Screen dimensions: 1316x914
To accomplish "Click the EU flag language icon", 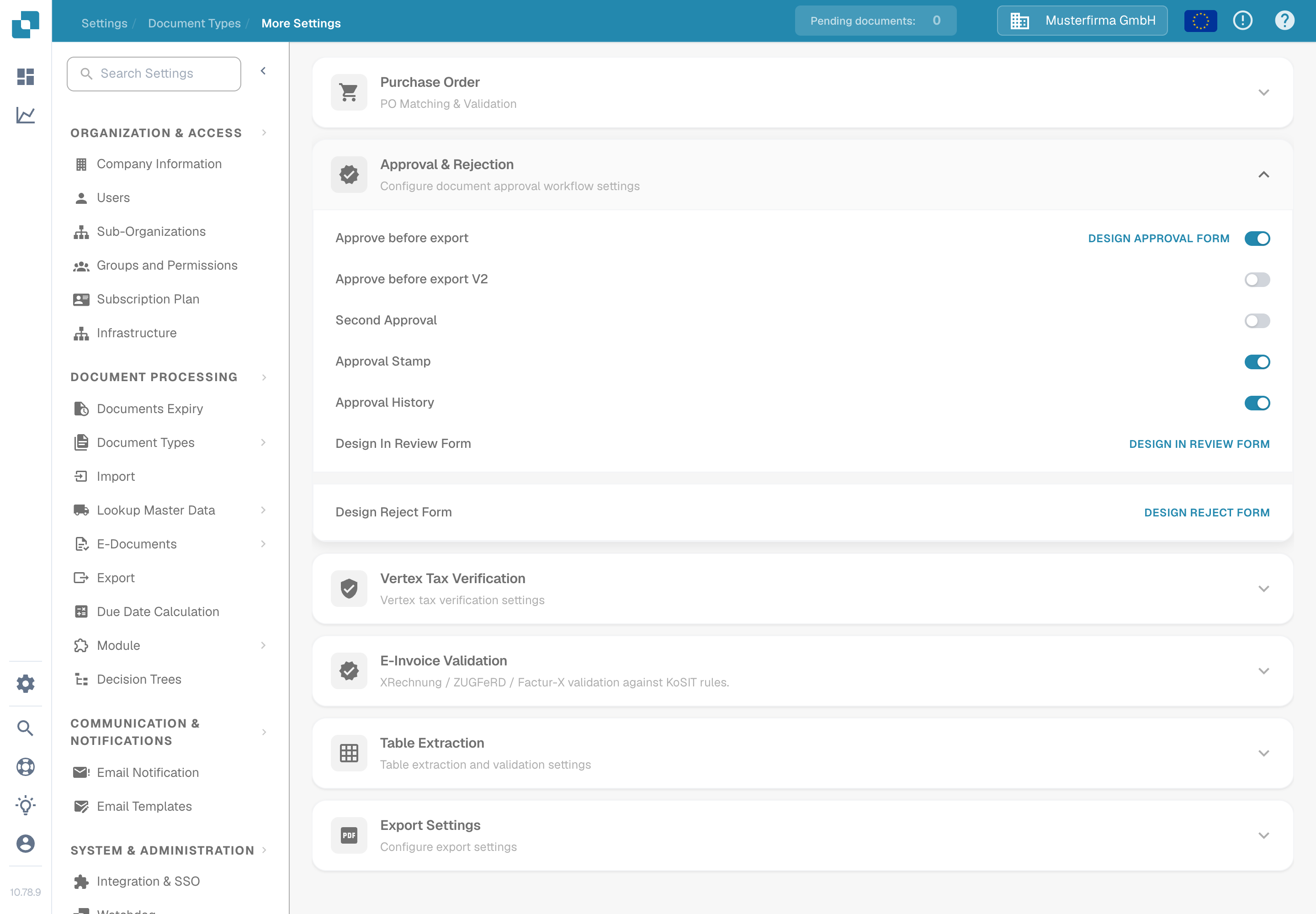I will pos(1200,21).
